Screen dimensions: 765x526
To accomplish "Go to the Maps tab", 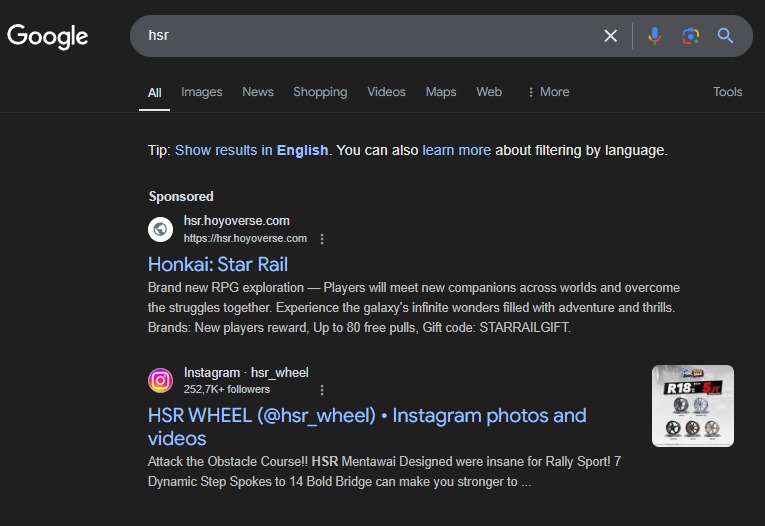I will (x=440, y=92).
